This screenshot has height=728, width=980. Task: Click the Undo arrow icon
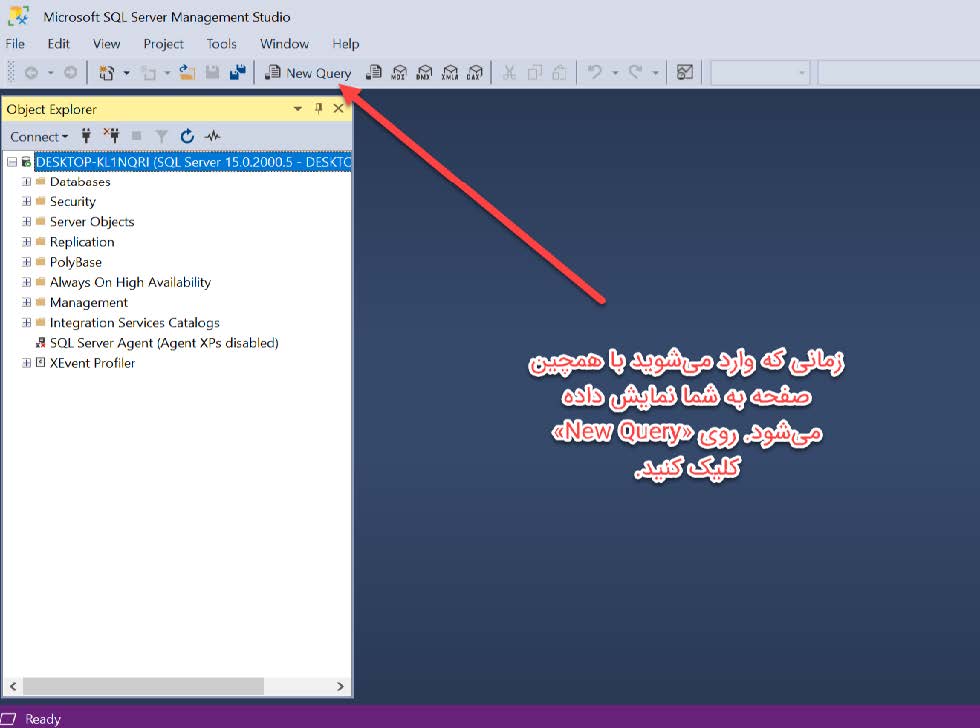point(594,72)
